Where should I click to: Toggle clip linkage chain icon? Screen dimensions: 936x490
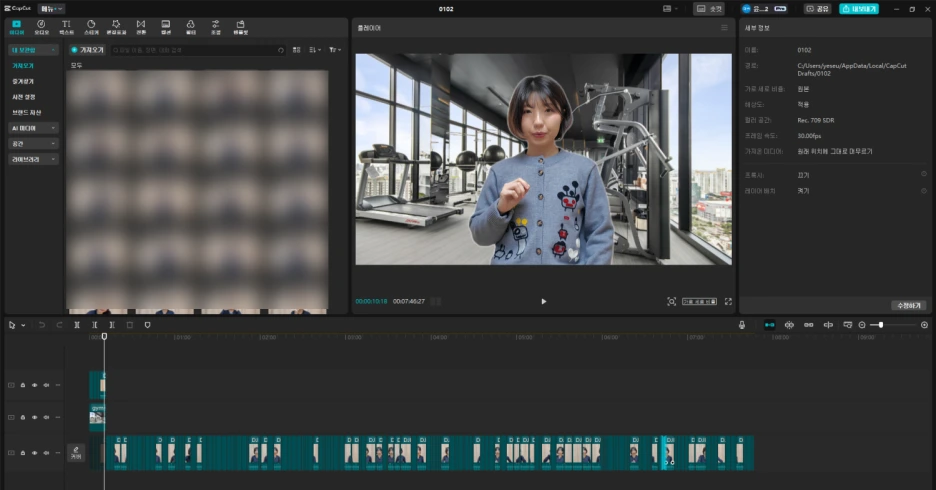point(808,325)
